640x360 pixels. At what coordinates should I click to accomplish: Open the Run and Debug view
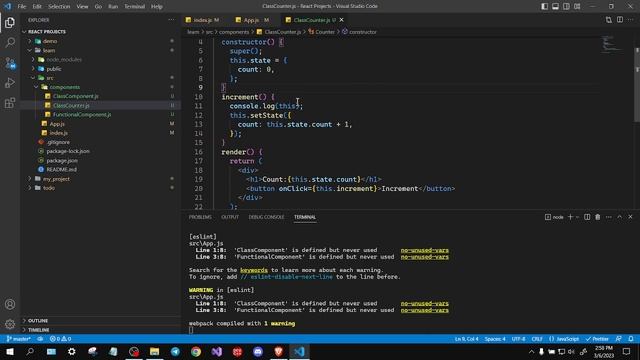pyautogui.click(x=10, y=83)
